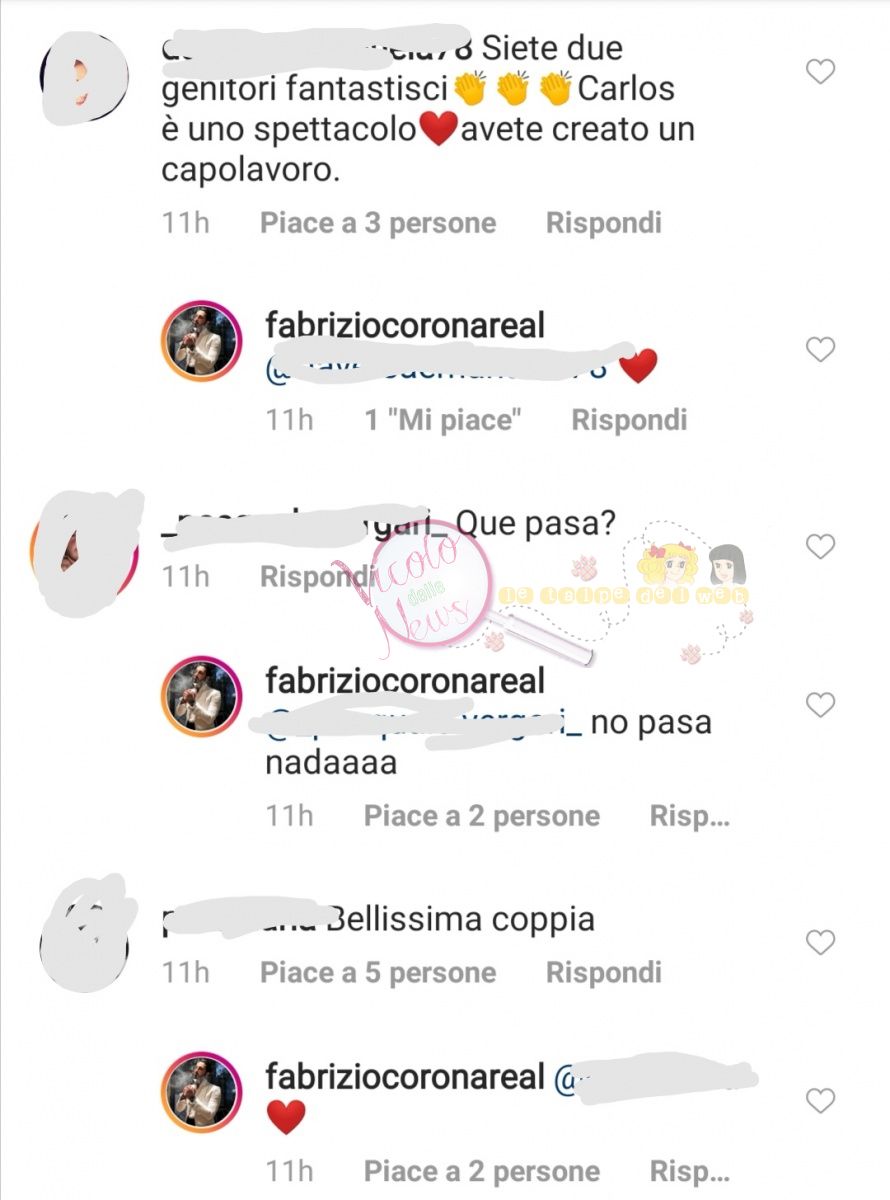View 'Piace a 5 persone' likes list
Image resolution: width=890 pixels, height=1200 pixels.
(x=378, y=972)
